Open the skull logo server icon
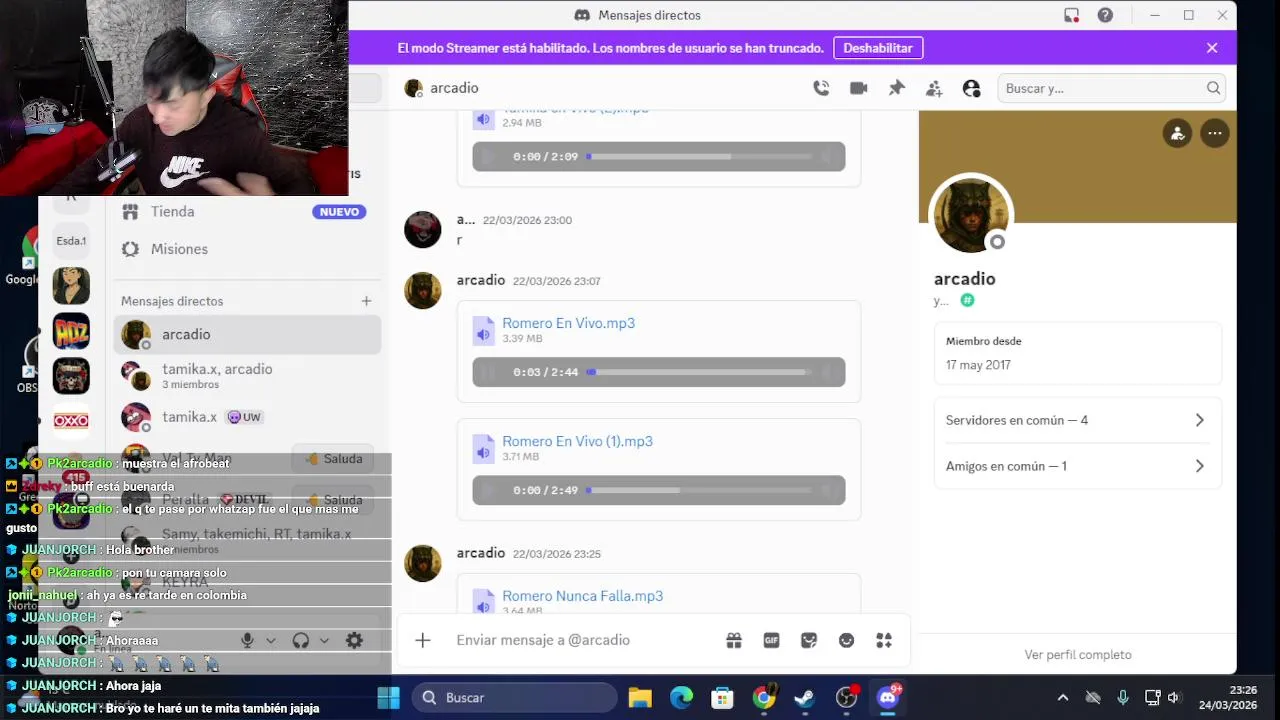 point(71,376)
